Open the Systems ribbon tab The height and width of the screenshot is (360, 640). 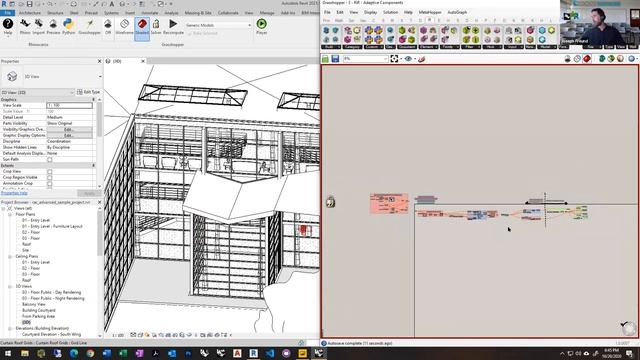point(111,13)
